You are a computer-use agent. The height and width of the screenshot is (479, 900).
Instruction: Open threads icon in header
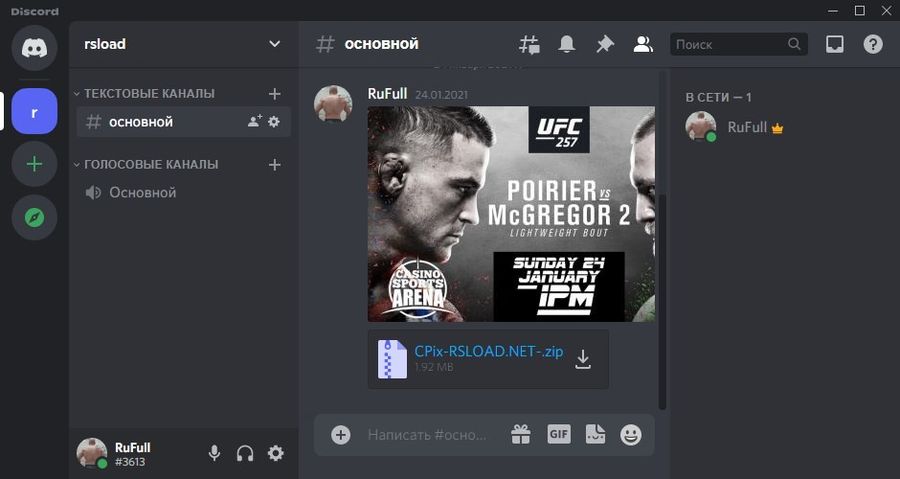coord(529,45)
